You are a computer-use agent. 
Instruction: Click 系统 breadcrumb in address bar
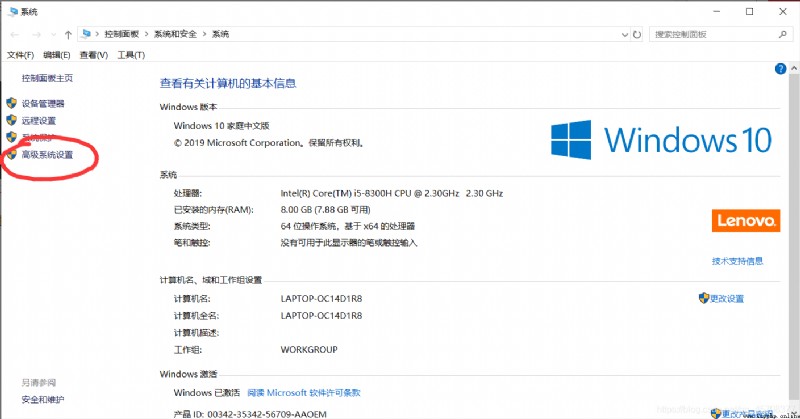pyautogui.click(x=220, y=34)
